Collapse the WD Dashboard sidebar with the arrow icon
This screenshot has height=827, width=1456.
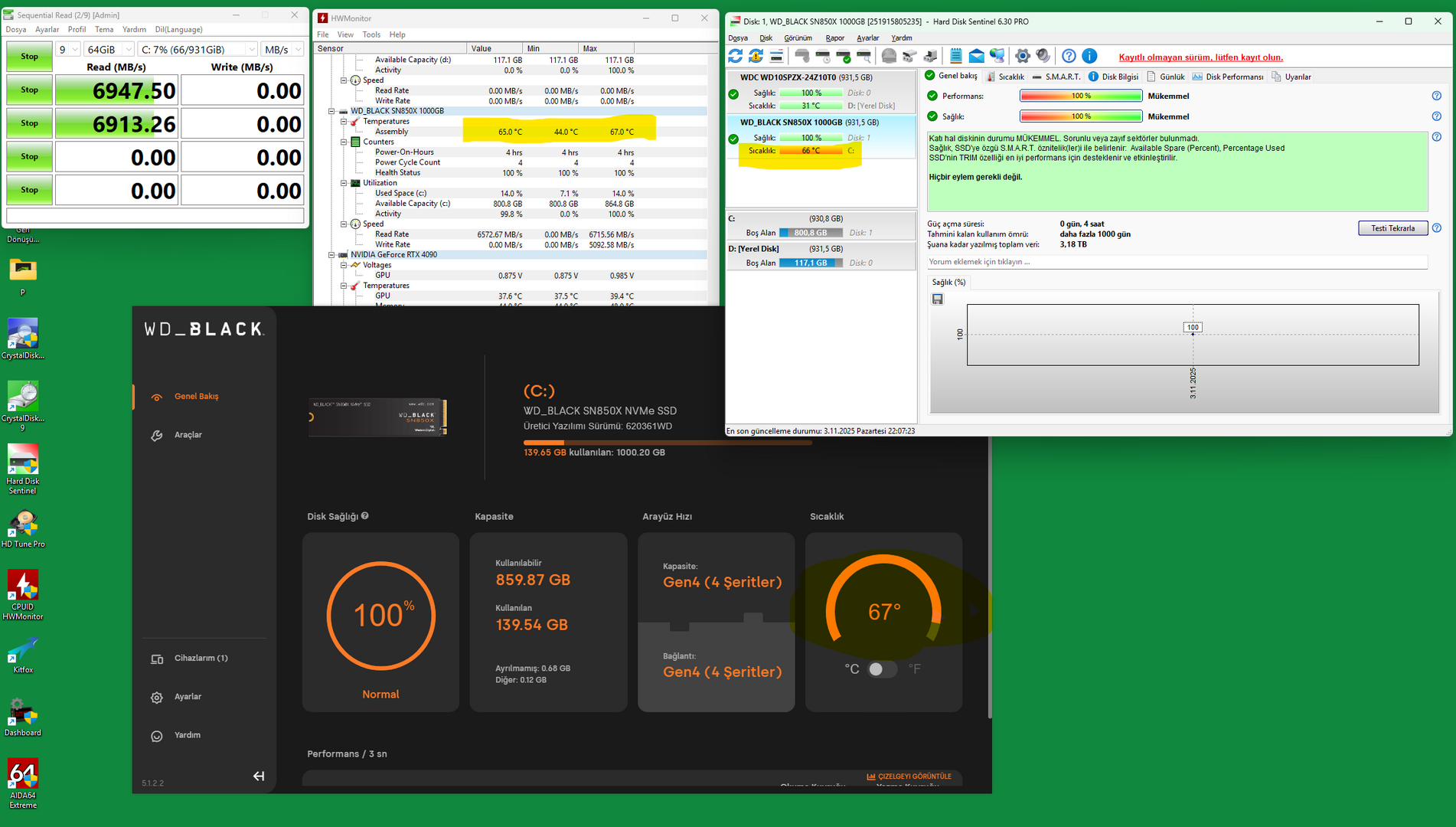point(259,776)
